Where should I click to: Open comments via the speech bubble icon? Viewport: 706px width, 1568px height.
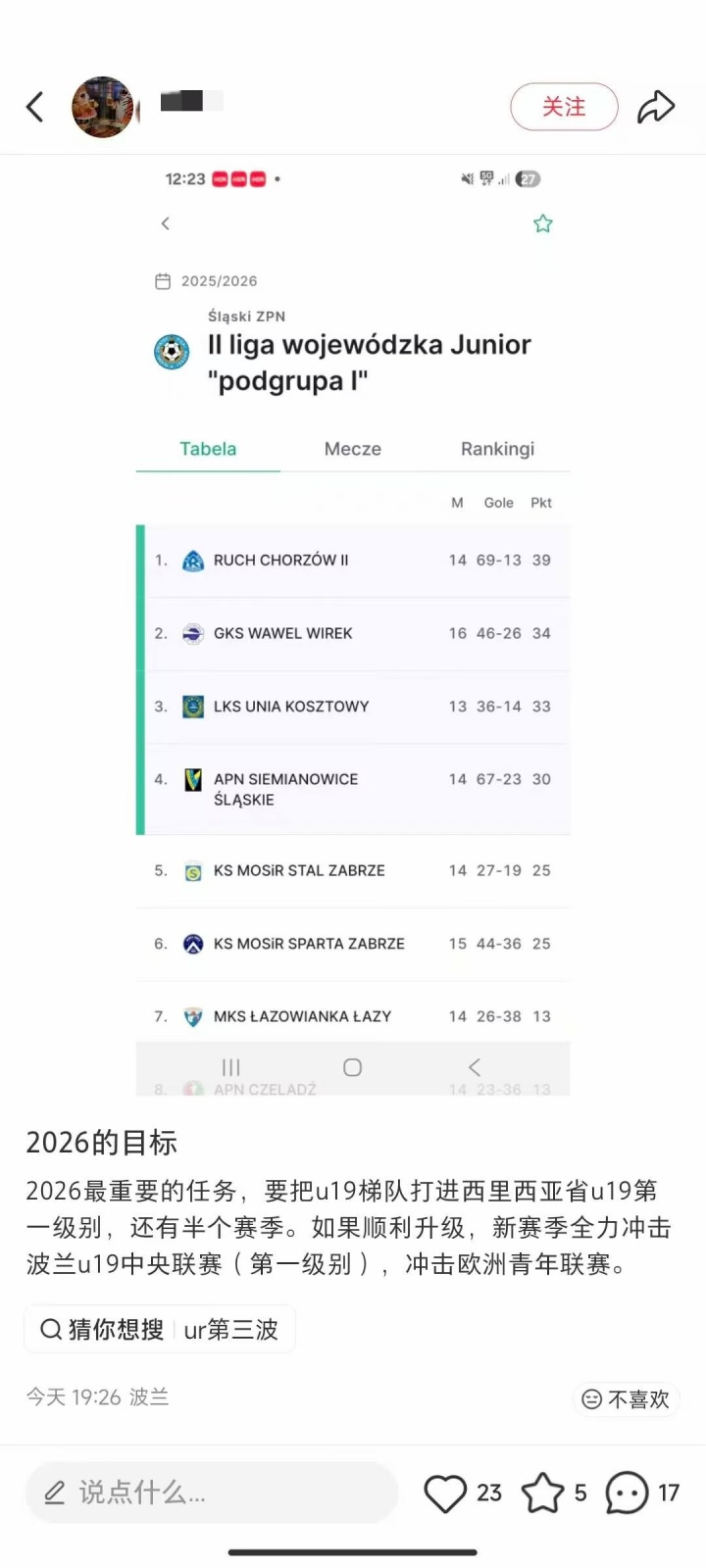(627, 1494)
